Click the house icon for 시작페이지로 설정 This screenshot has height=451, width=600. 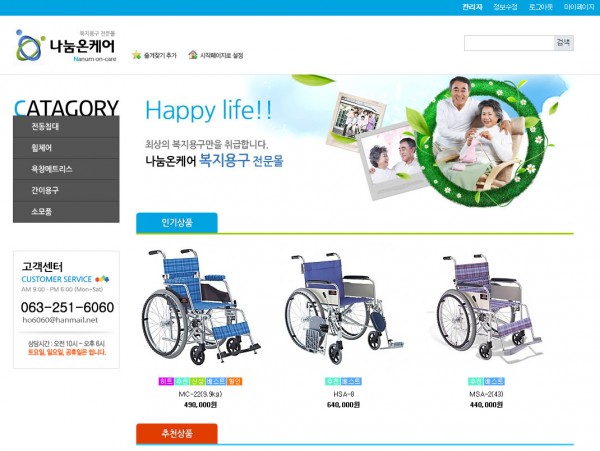click(193, 55)
